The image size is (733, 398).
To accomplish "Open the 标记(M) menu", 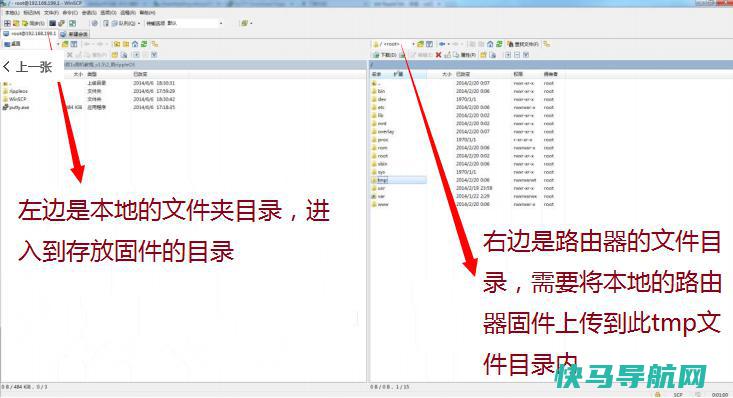I will point(31,13).
